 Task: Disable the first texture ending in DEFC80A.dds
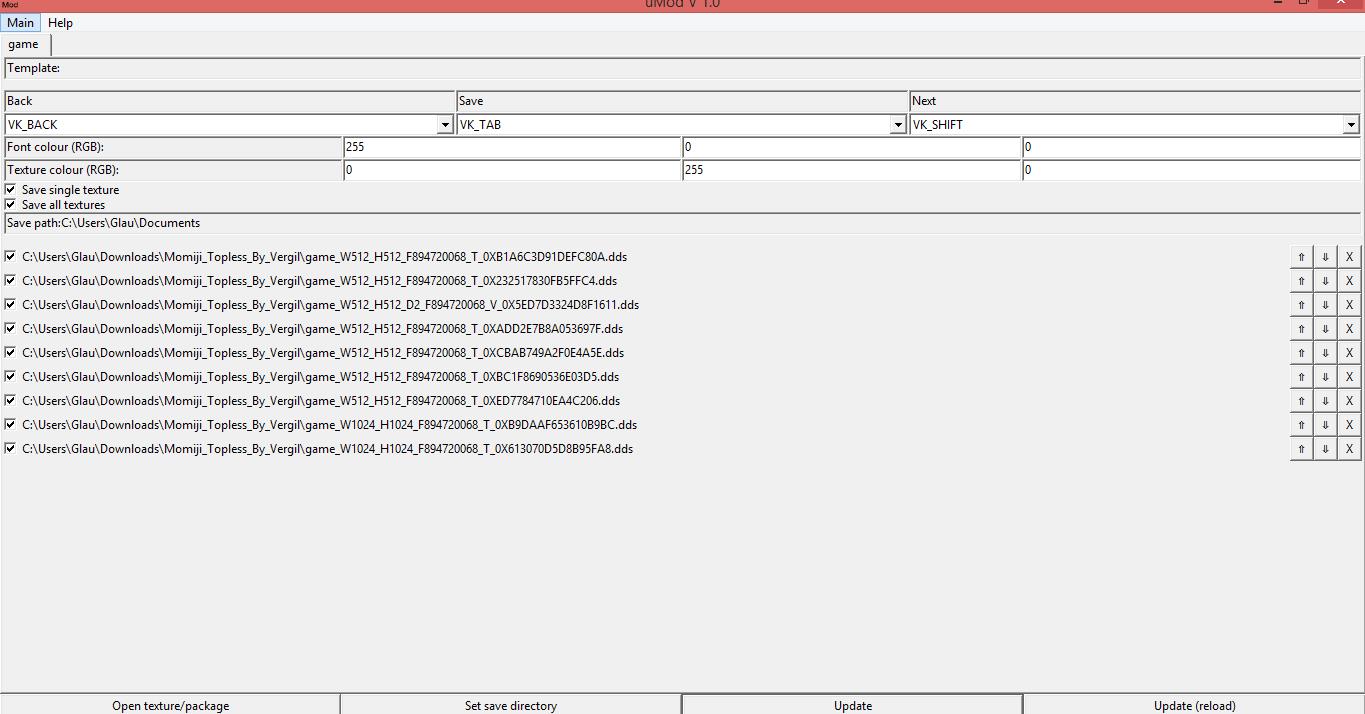pyautogui.click(x=10, y=256)
